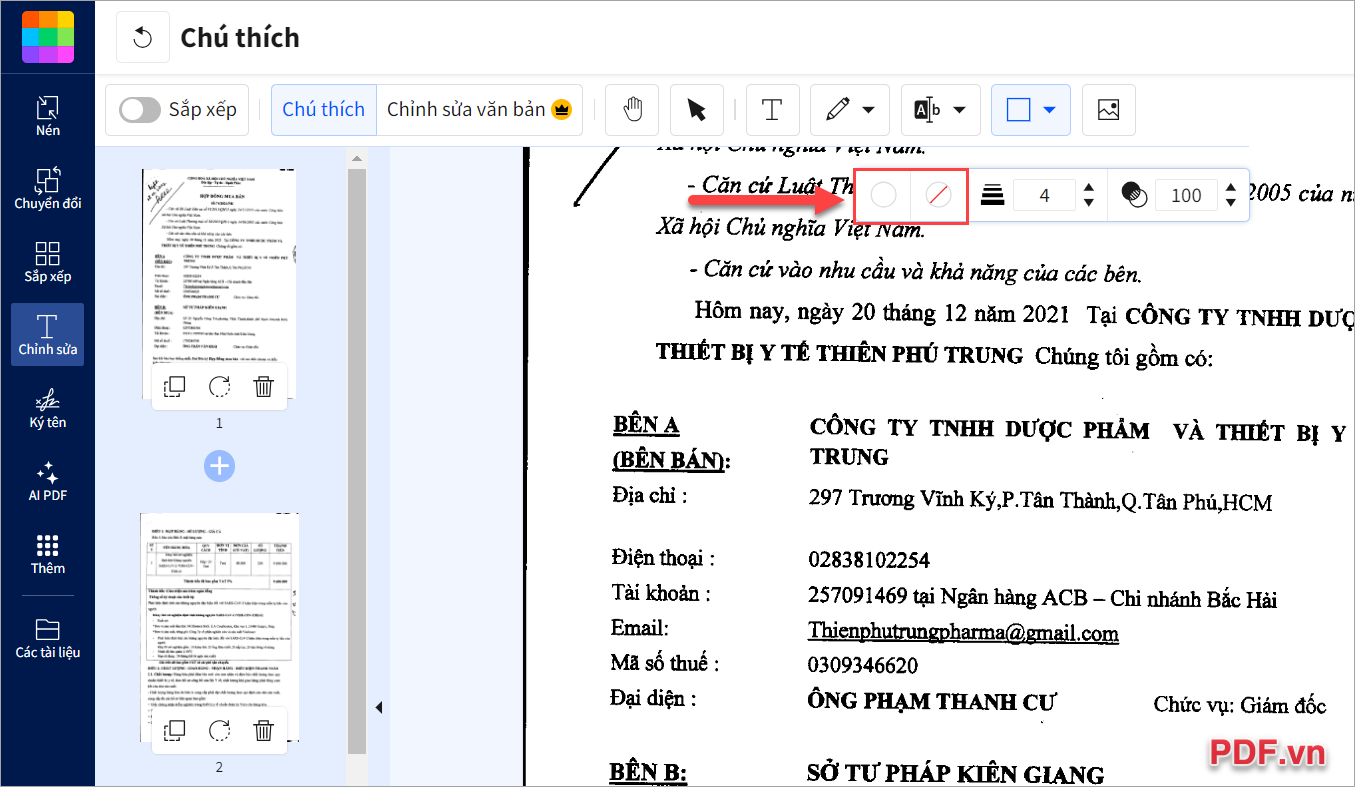The image size is (1355, 787).
Task: Collapse thumbnail panel with left arrow
Action: coord(379,708)
